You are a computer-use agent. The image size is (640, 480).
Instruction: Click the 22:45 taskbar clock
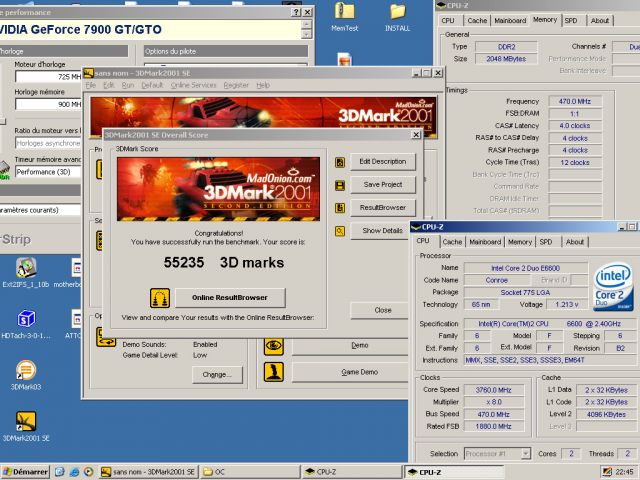pos(624,472)
